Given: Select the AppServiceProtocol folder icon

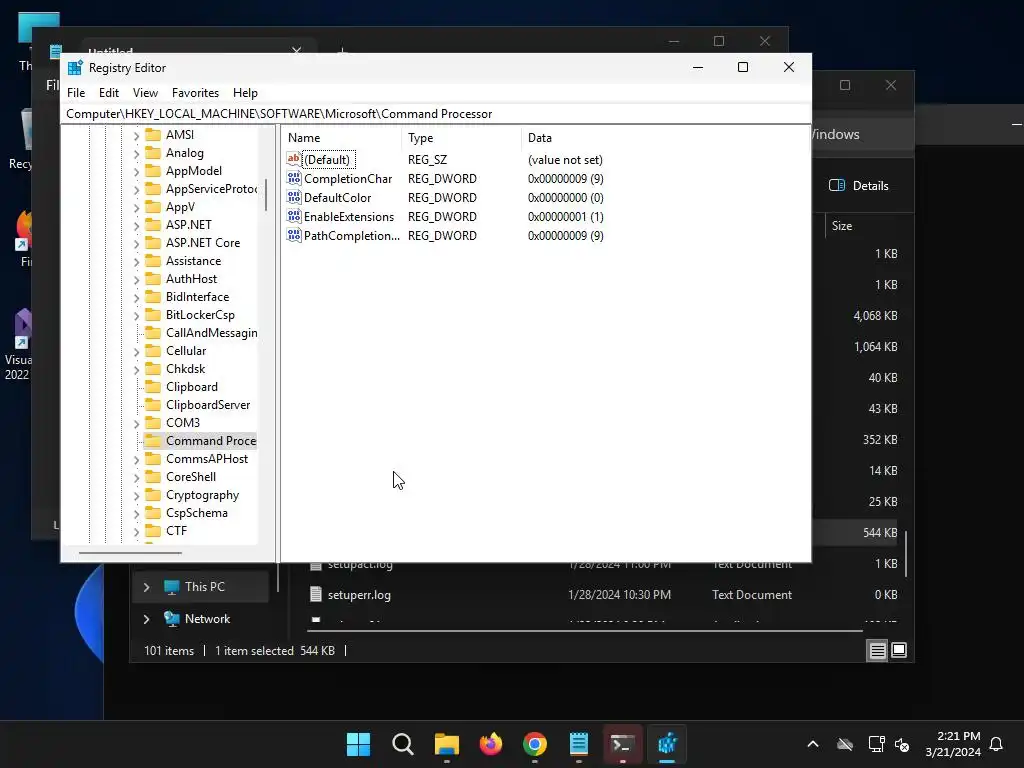Looking at the screenshot, I should [153, 189].
